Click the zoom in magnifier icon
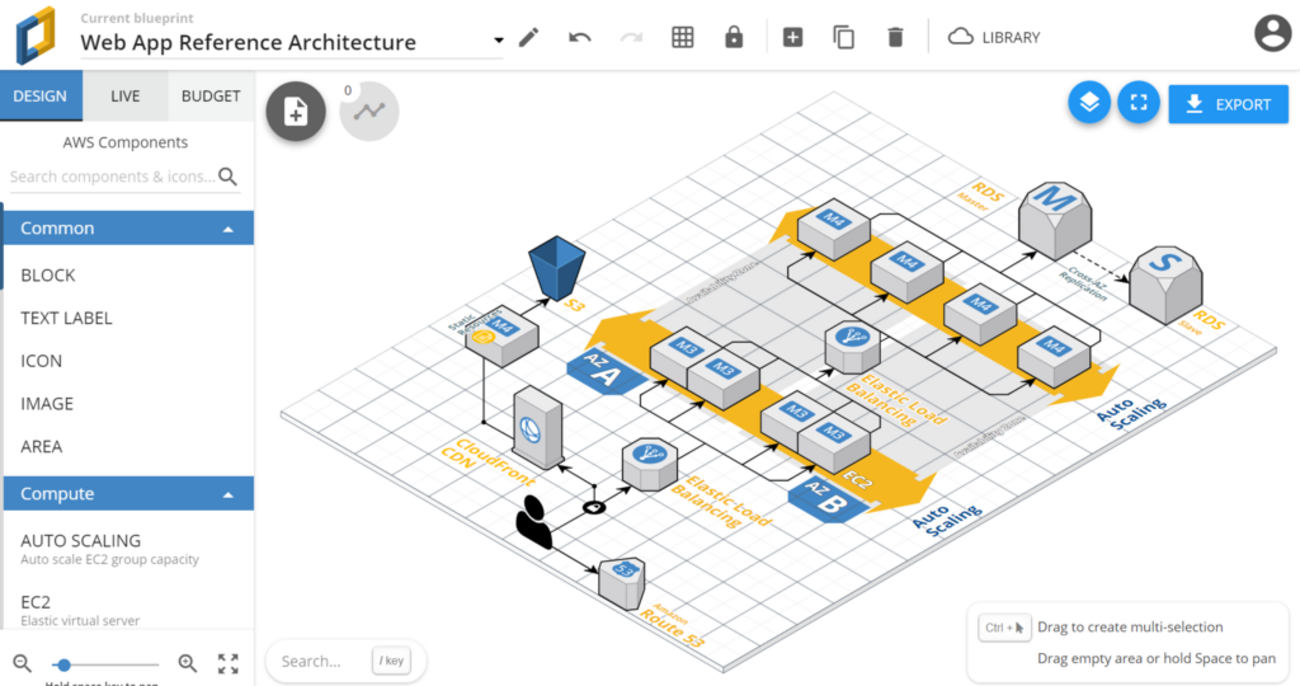This screenshot has height=686, width=1300. tap(187, 663)
